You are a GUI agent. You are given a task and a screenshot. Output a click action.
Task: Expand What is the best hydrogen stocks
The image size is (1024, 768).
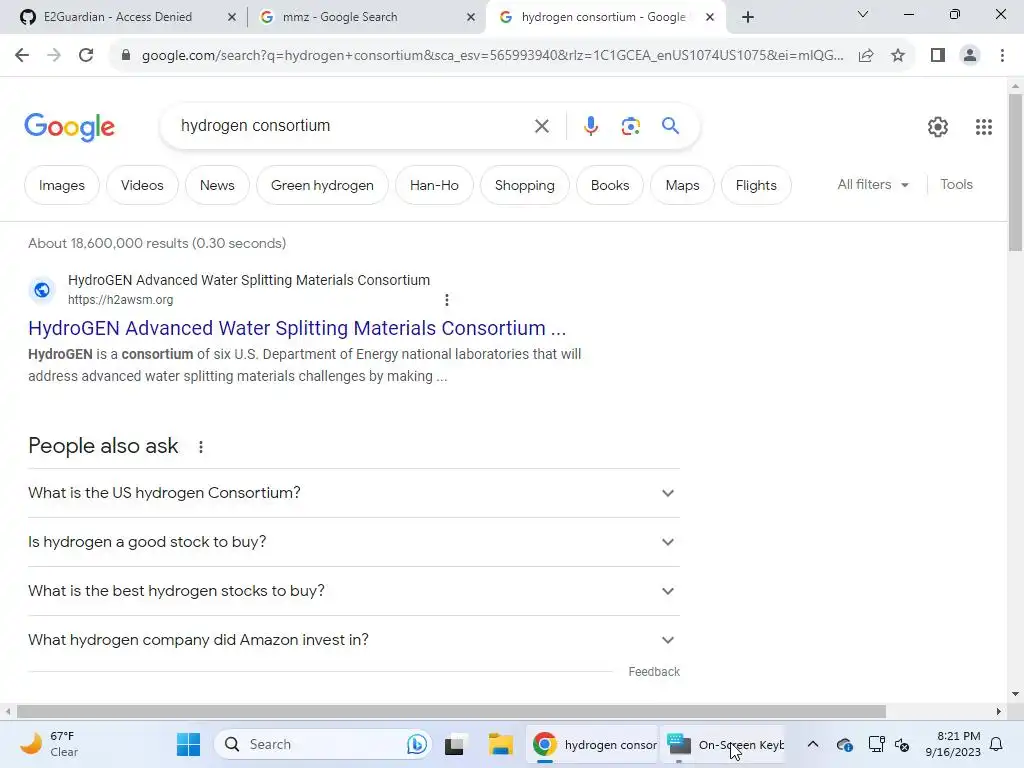tap(354, 591)
